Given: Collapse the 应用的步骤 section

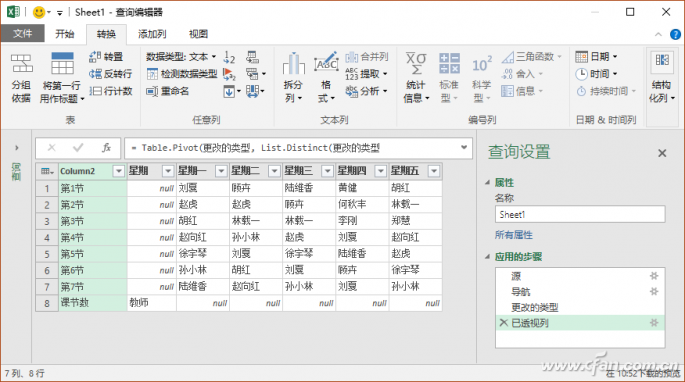Looking at the screenshot, I should (488, 257).
